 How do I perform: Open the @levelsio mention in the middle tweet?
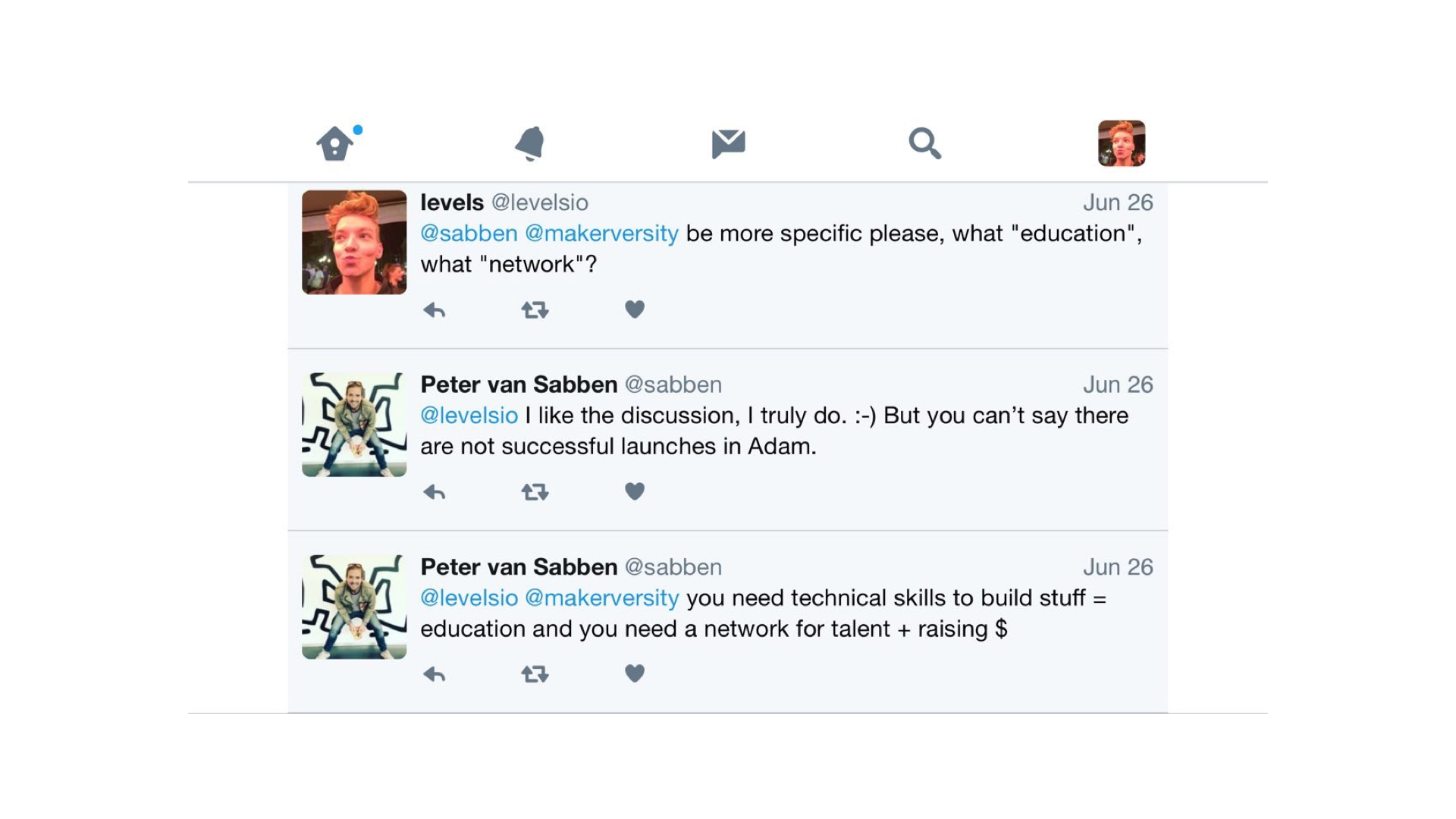[x=469, y=416]
